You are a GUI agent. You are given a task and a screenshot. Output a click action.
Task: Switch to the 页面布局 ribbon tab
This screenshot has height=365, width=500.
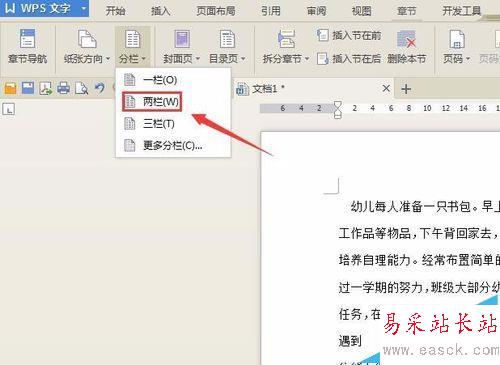tap(216, 11)
